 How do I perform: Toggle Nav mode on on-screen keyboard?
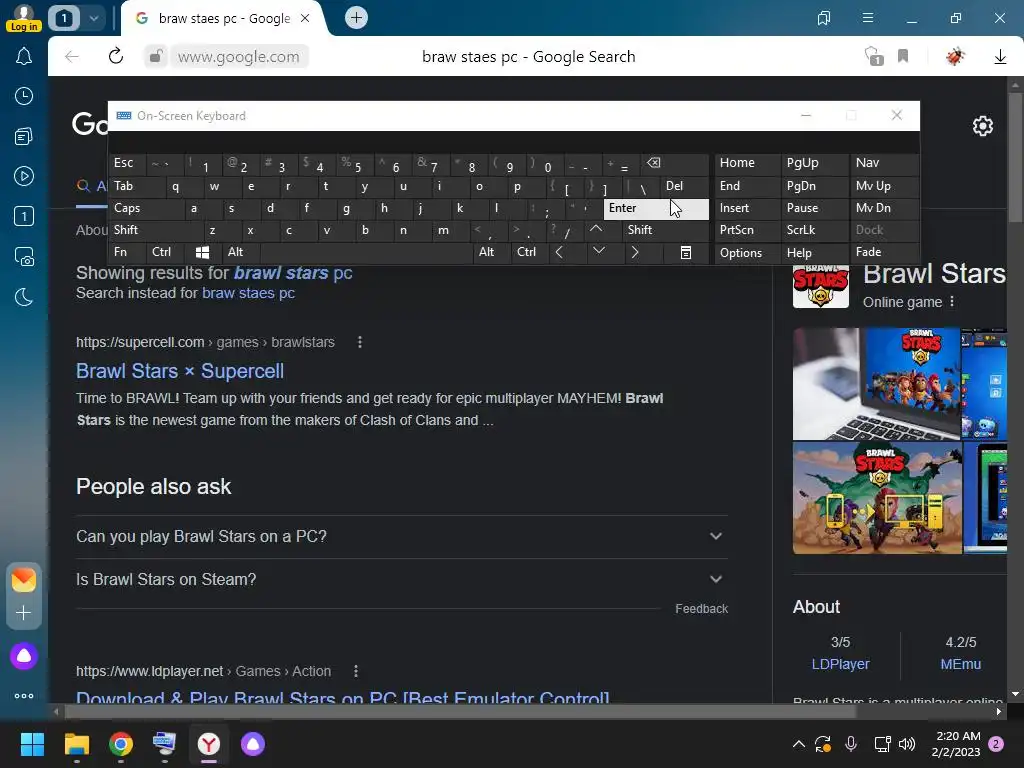[885, 163]
